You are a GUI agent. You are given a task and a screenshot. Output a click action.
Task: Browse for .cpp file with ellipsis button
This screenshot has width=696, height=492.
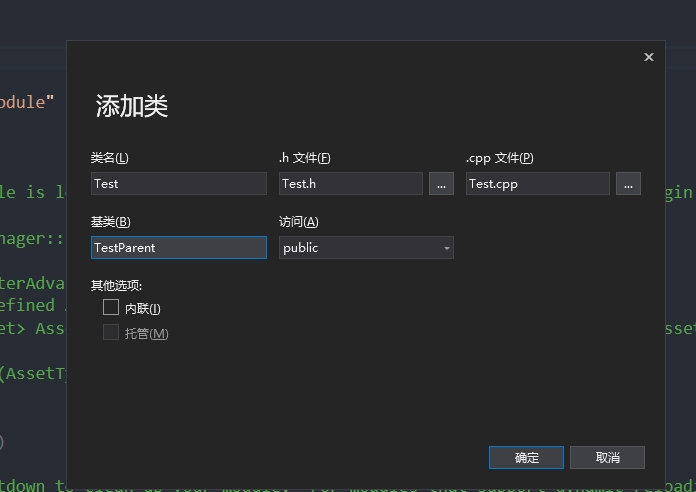[x=628, y=183]
